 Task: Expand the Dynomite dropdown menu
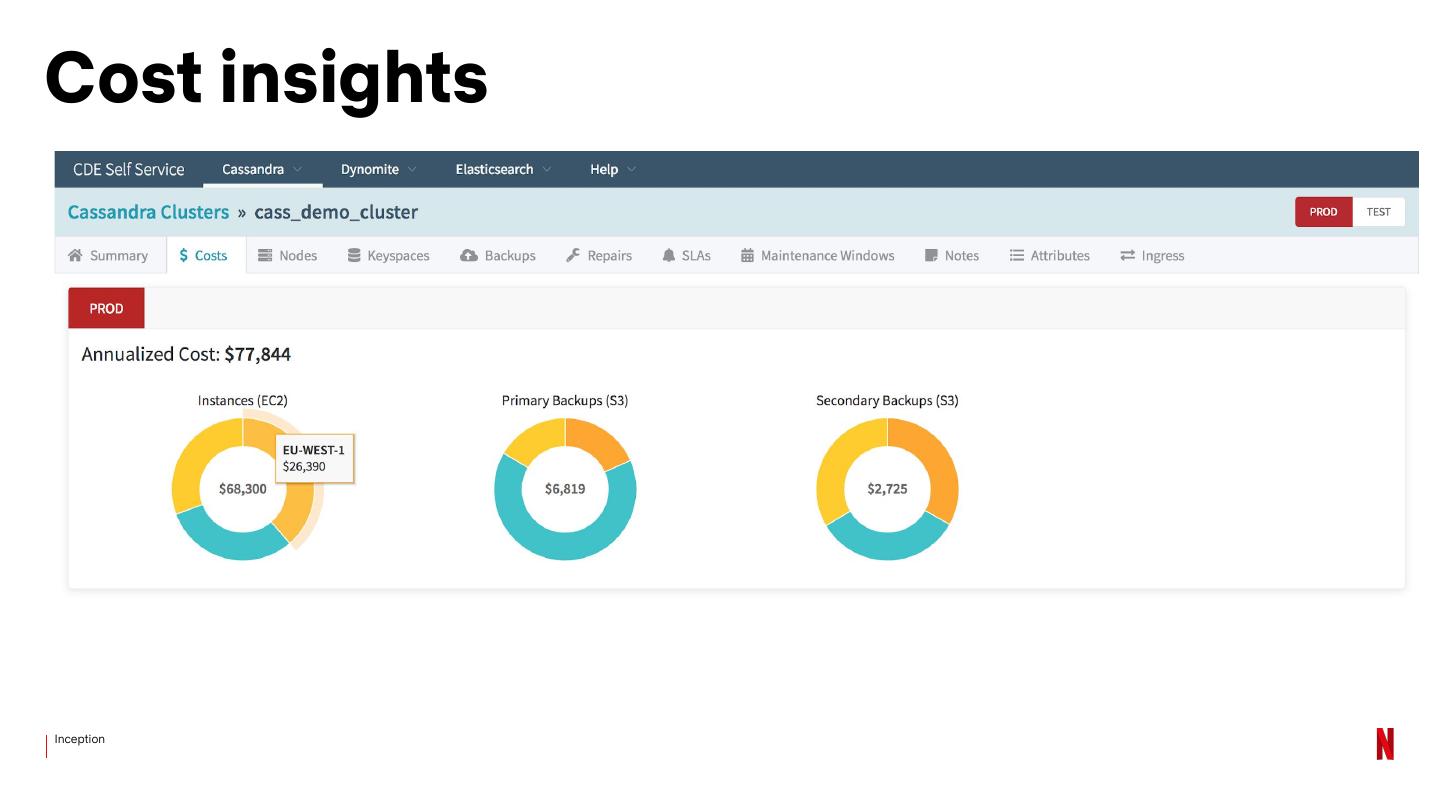point(379,169)
